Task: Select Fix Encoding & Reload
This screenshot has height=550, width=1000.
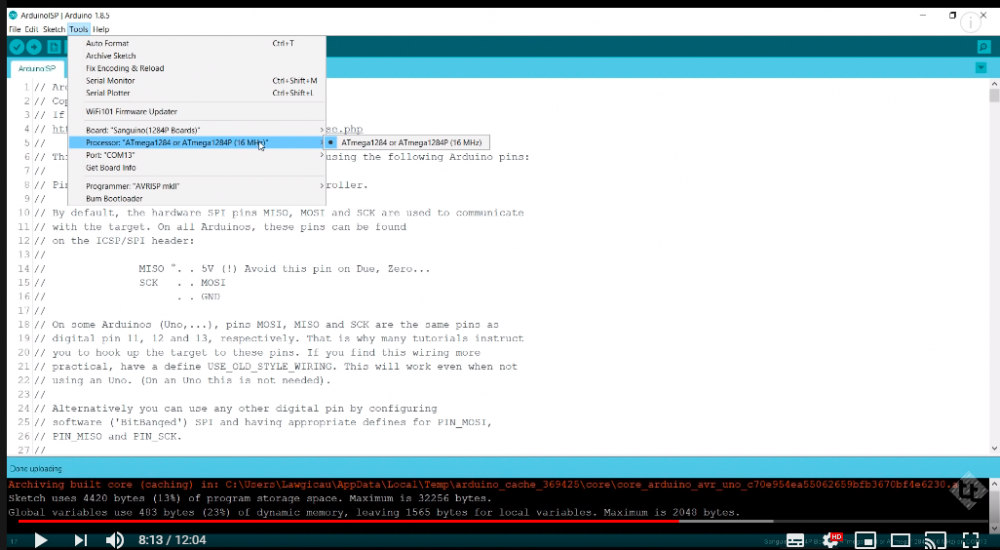Action: (x=197, y=68)
